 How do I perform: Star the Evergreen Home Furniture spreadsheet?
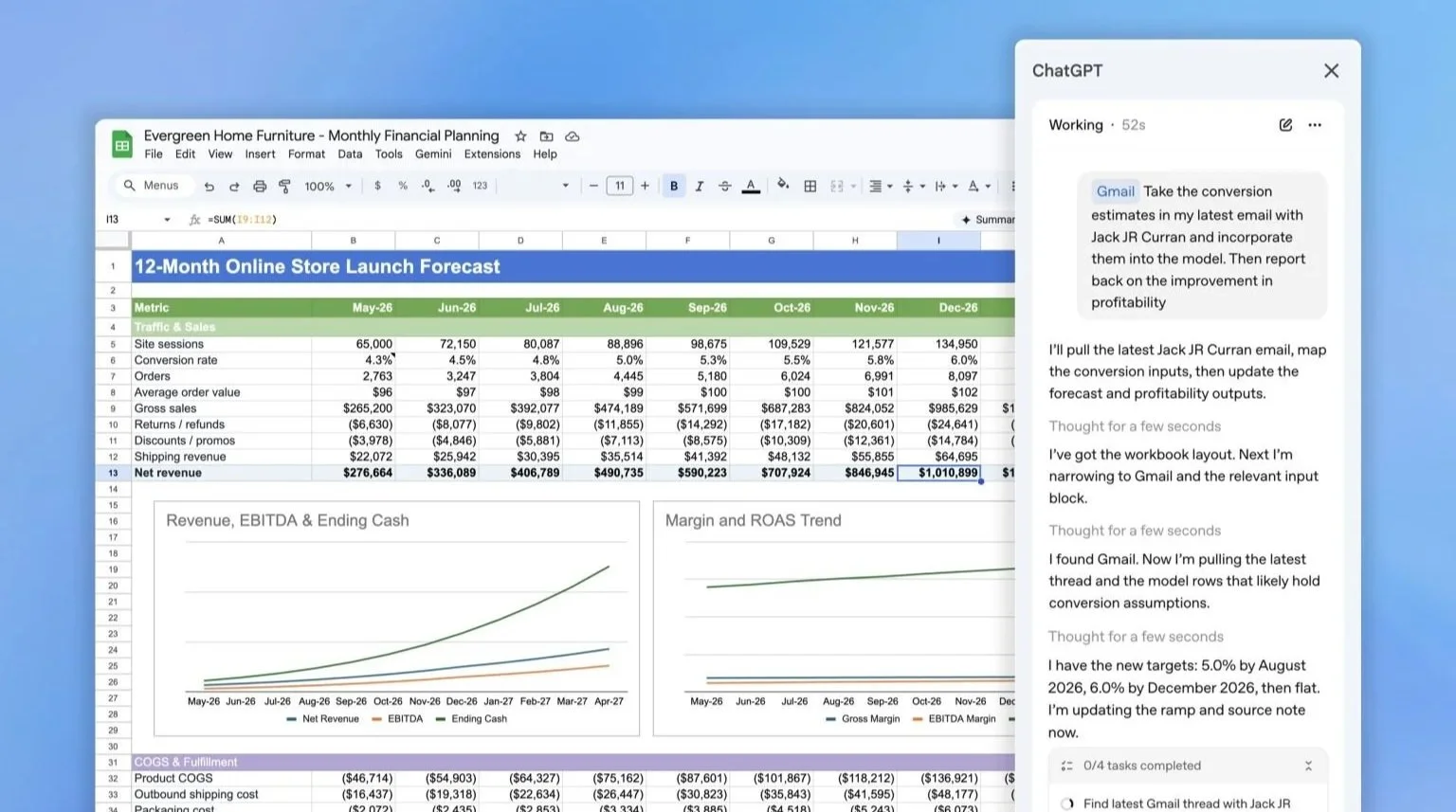point(519,135)
